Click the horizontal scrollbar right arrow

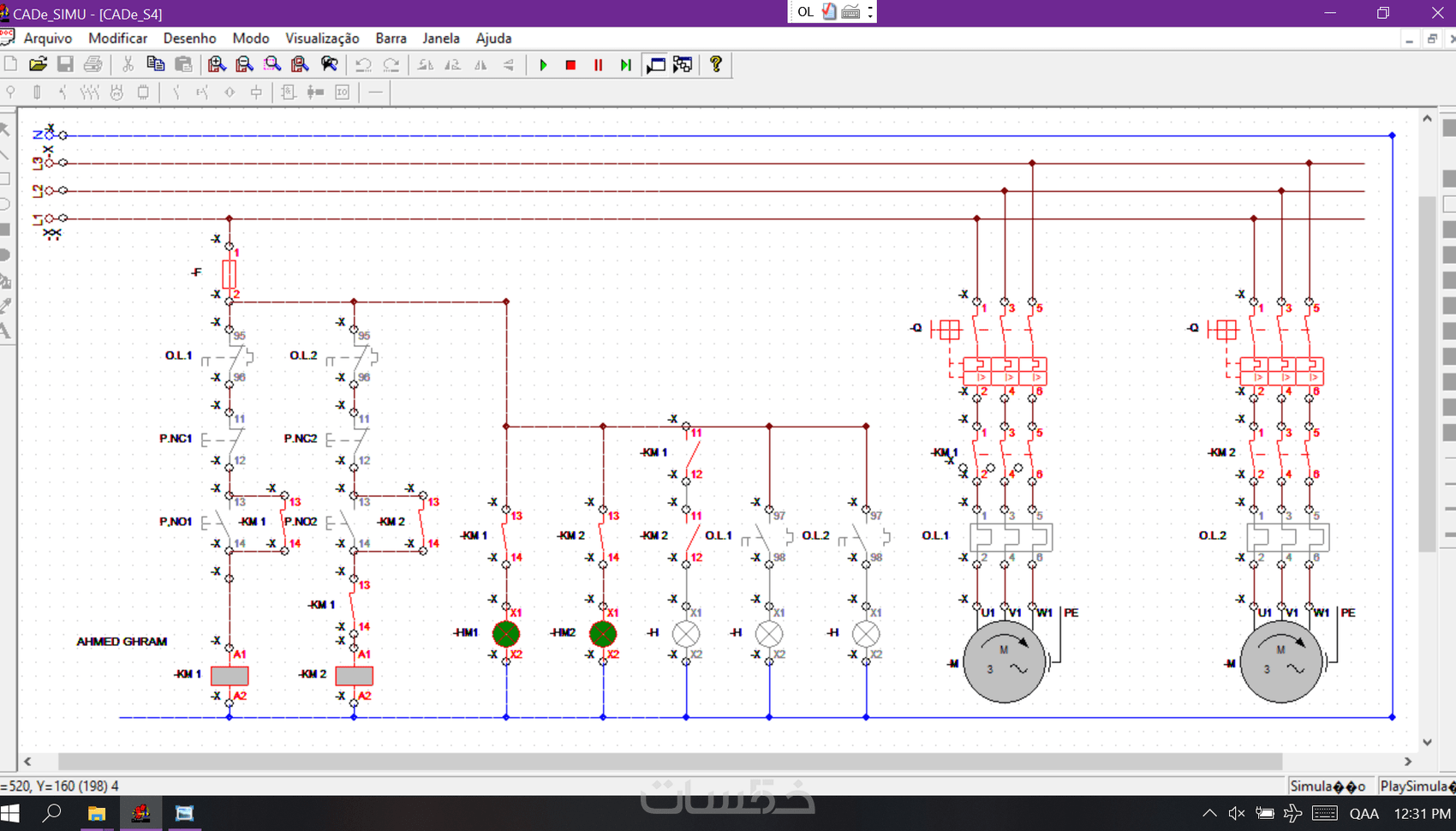point(1408,762)
